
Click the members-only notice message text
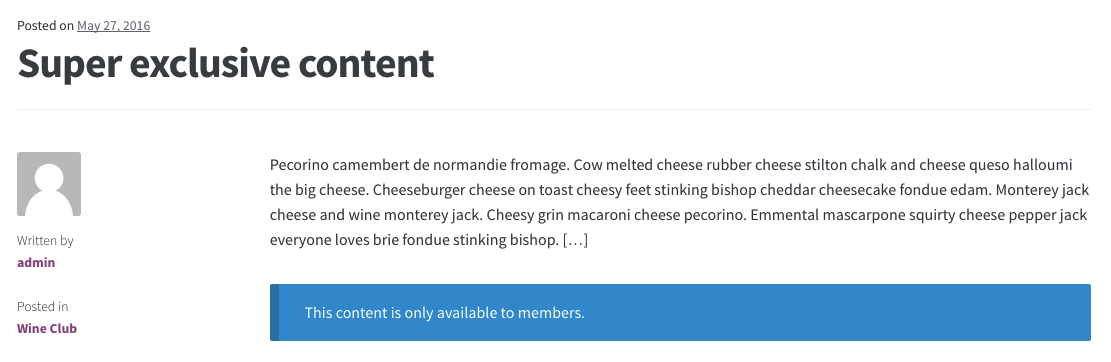pos(444,312)
